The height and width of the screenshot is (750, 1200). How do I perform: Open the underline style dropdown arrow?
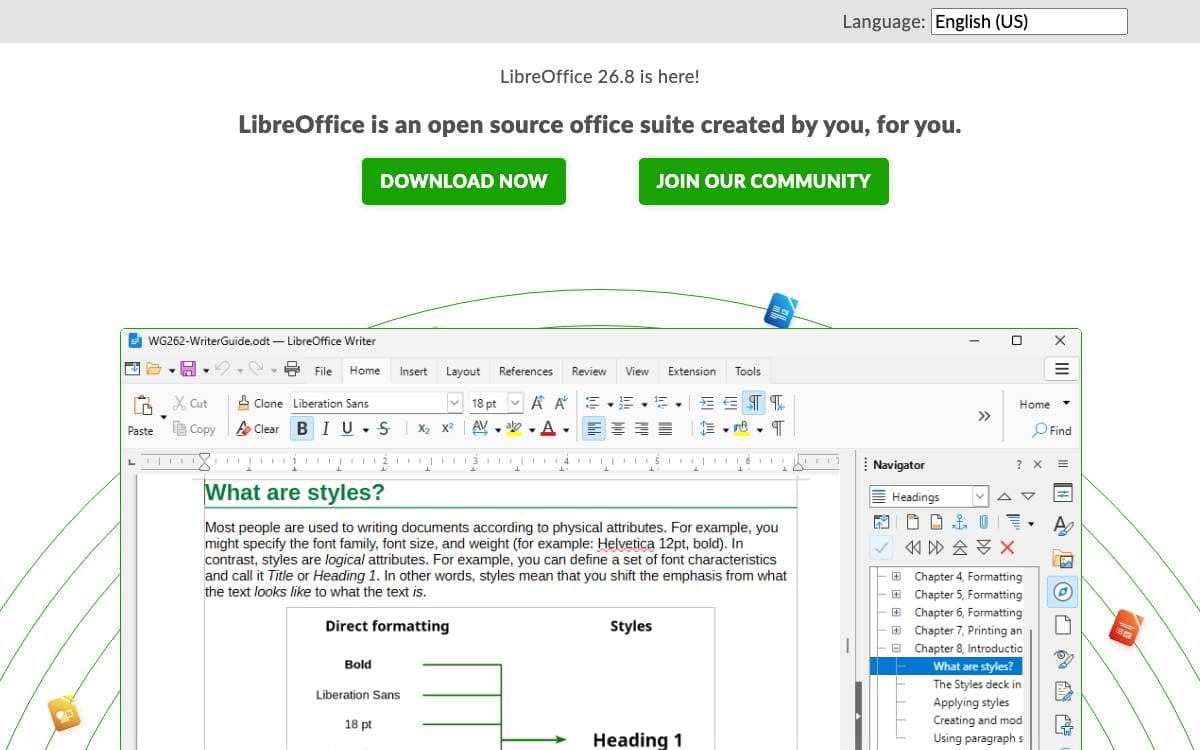click(366, 430)
